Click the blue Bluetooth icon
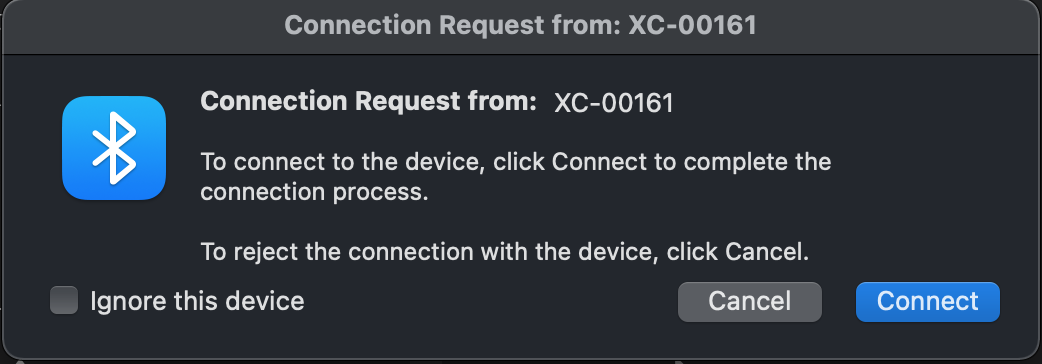This screenshot has width=1042, height=364. 114,148
